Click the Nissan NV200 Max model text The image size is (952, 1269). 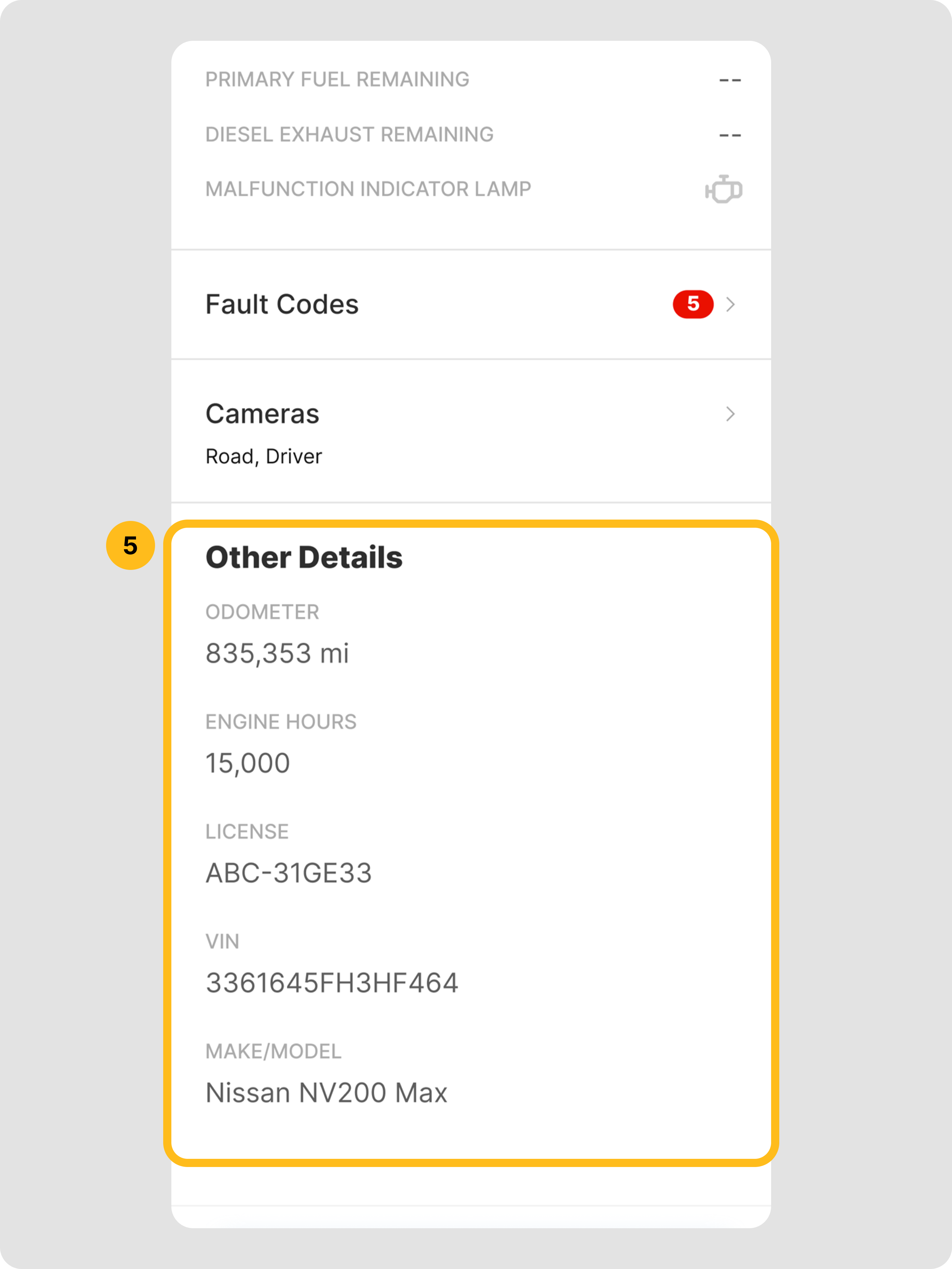coord(326,1093)
